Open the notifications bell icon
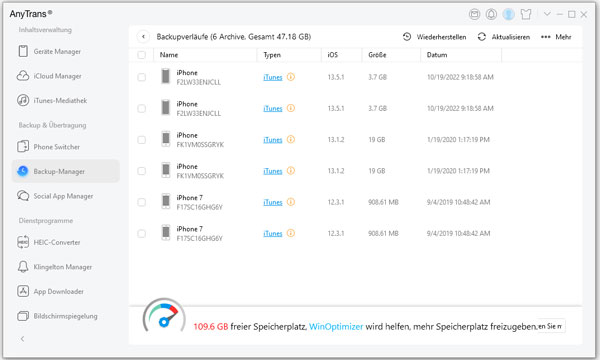 [491, 15]
